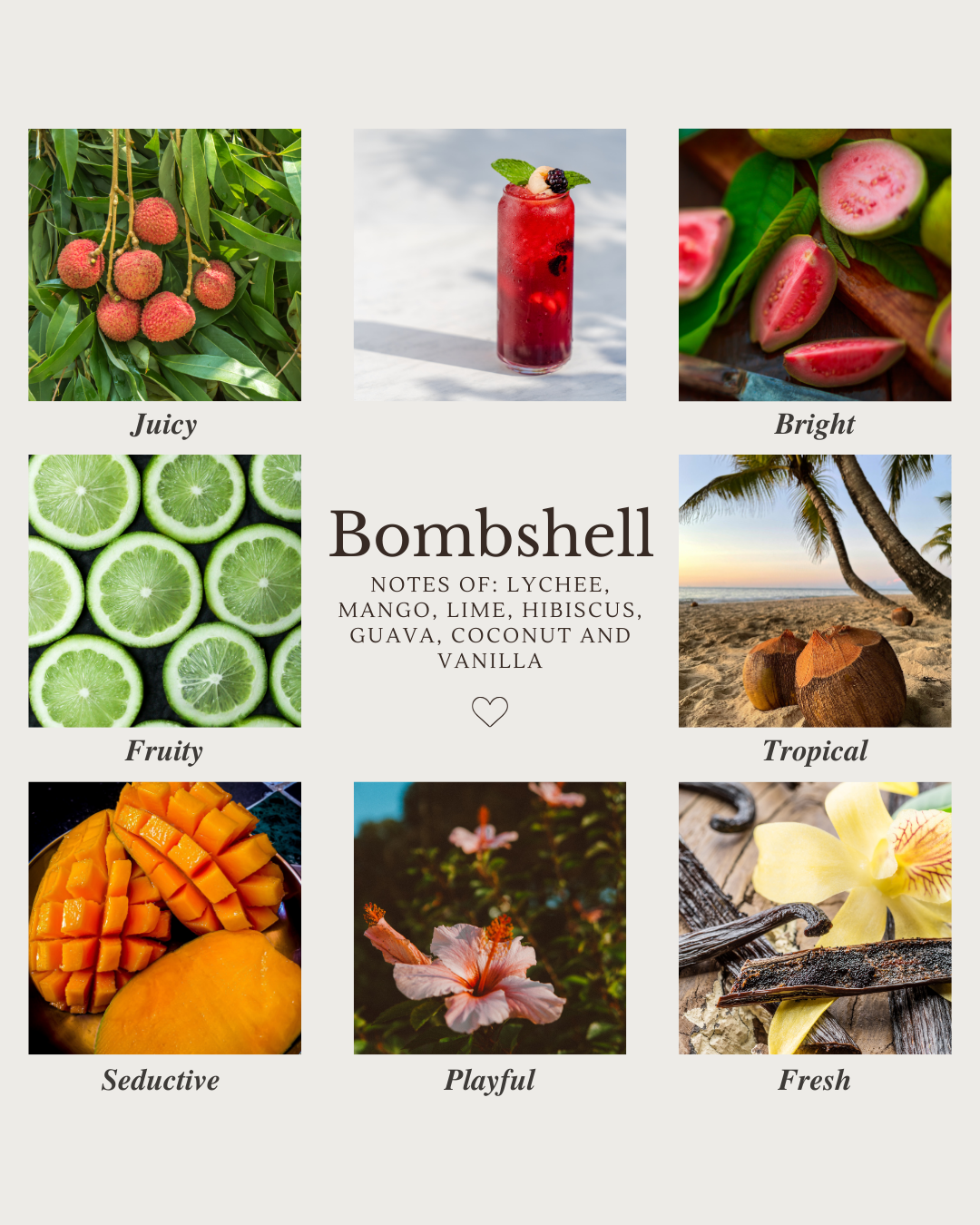
Task: Click the Playful caption
Action: coord(490,1081)
